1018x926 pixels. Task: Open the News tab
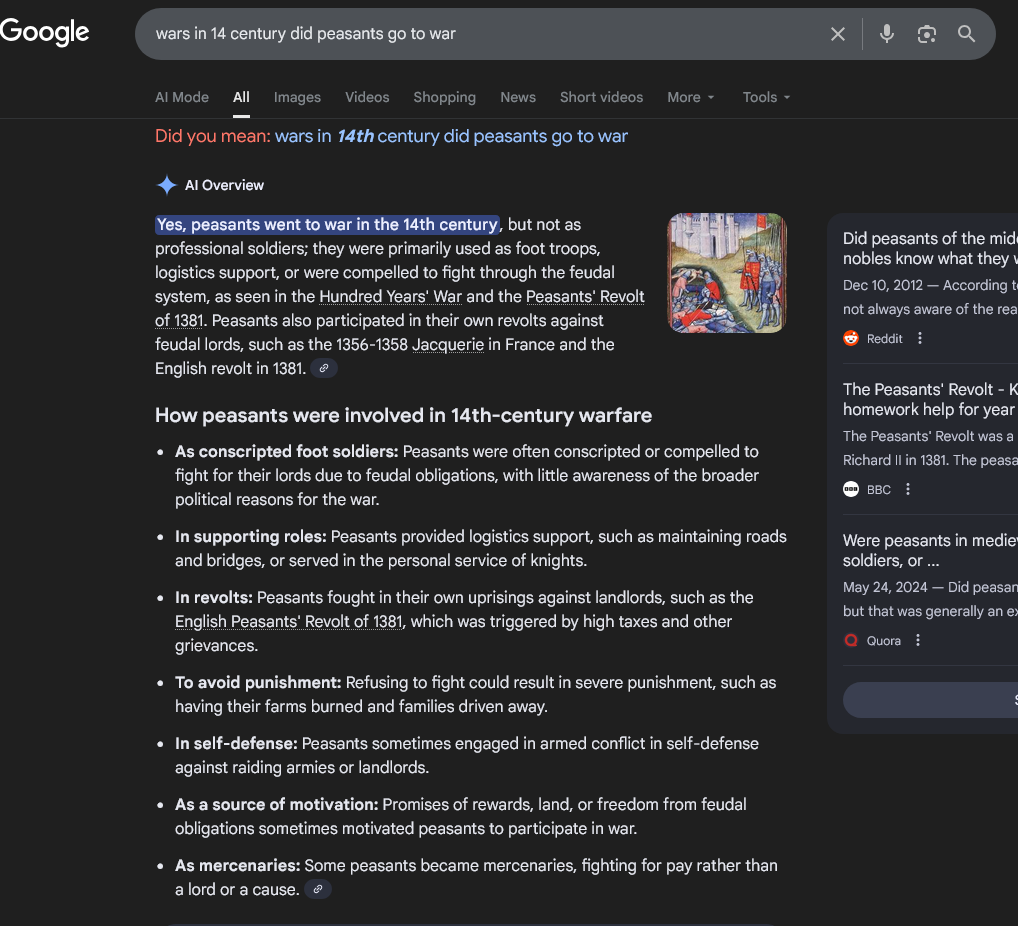click(x=517, y=97)
